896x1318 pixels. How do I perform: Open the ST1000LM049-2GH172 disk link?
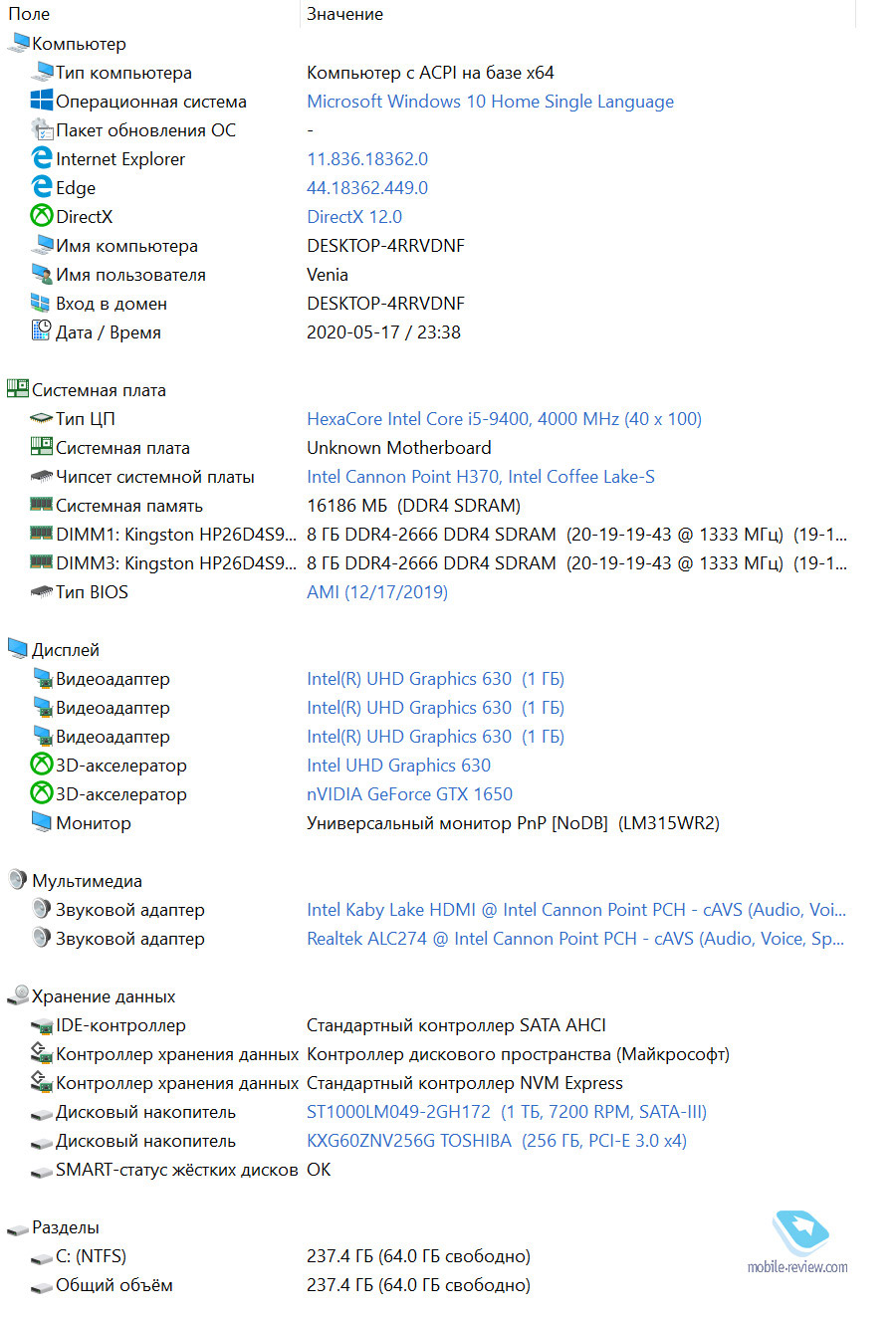tap(507, 1112)
